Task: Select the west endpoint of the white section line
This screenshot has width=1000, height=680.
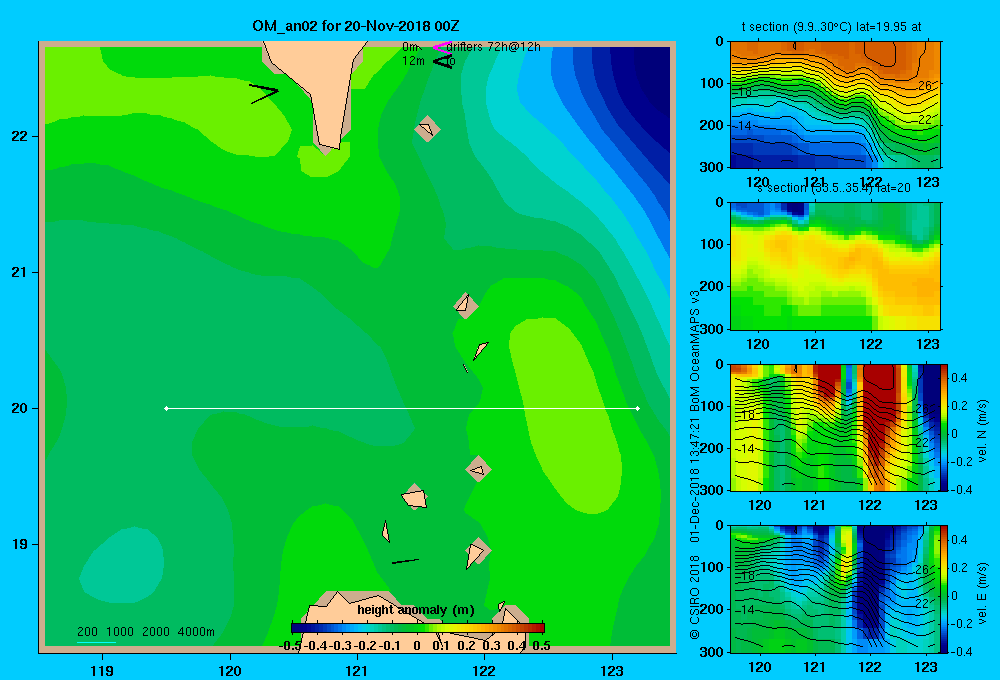Action: coord(166,408)
